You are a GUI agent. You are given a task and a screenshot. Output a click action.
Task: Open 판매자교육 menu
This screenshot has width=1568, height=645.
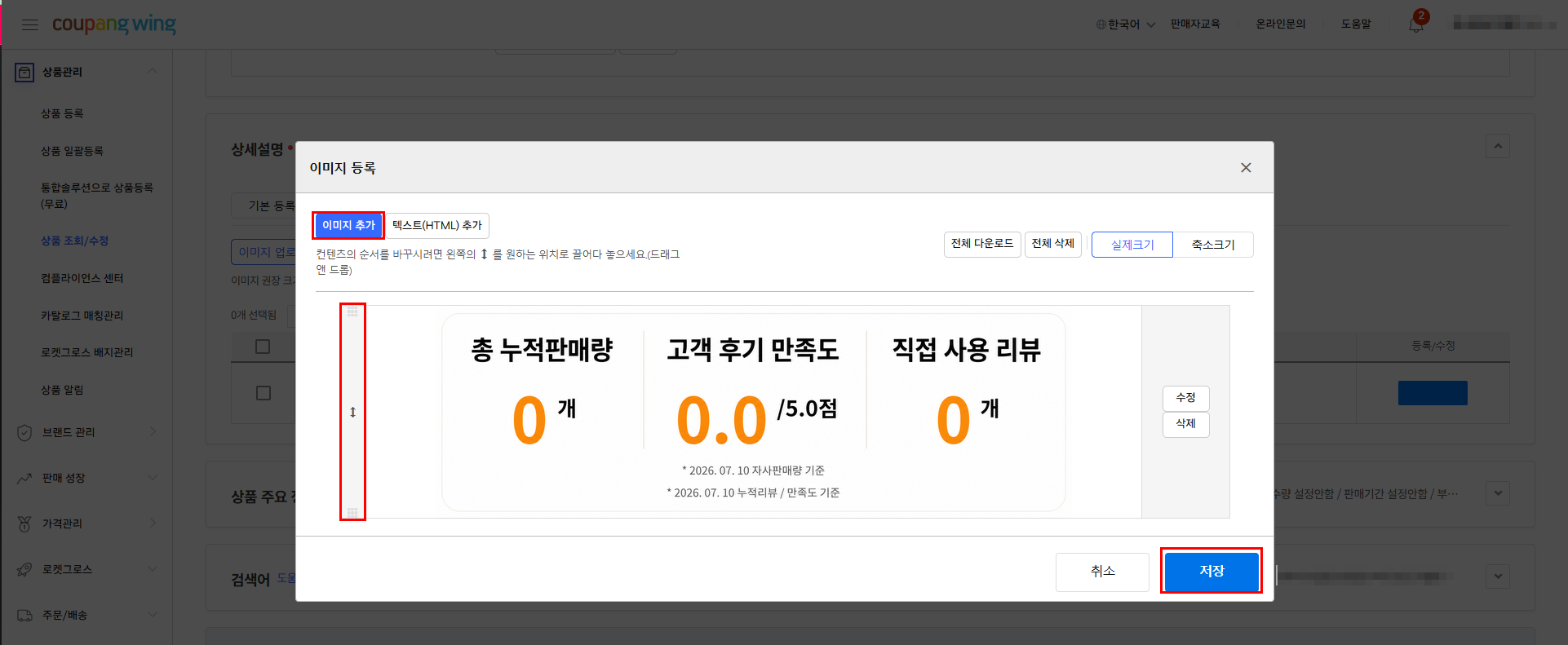1195,24
